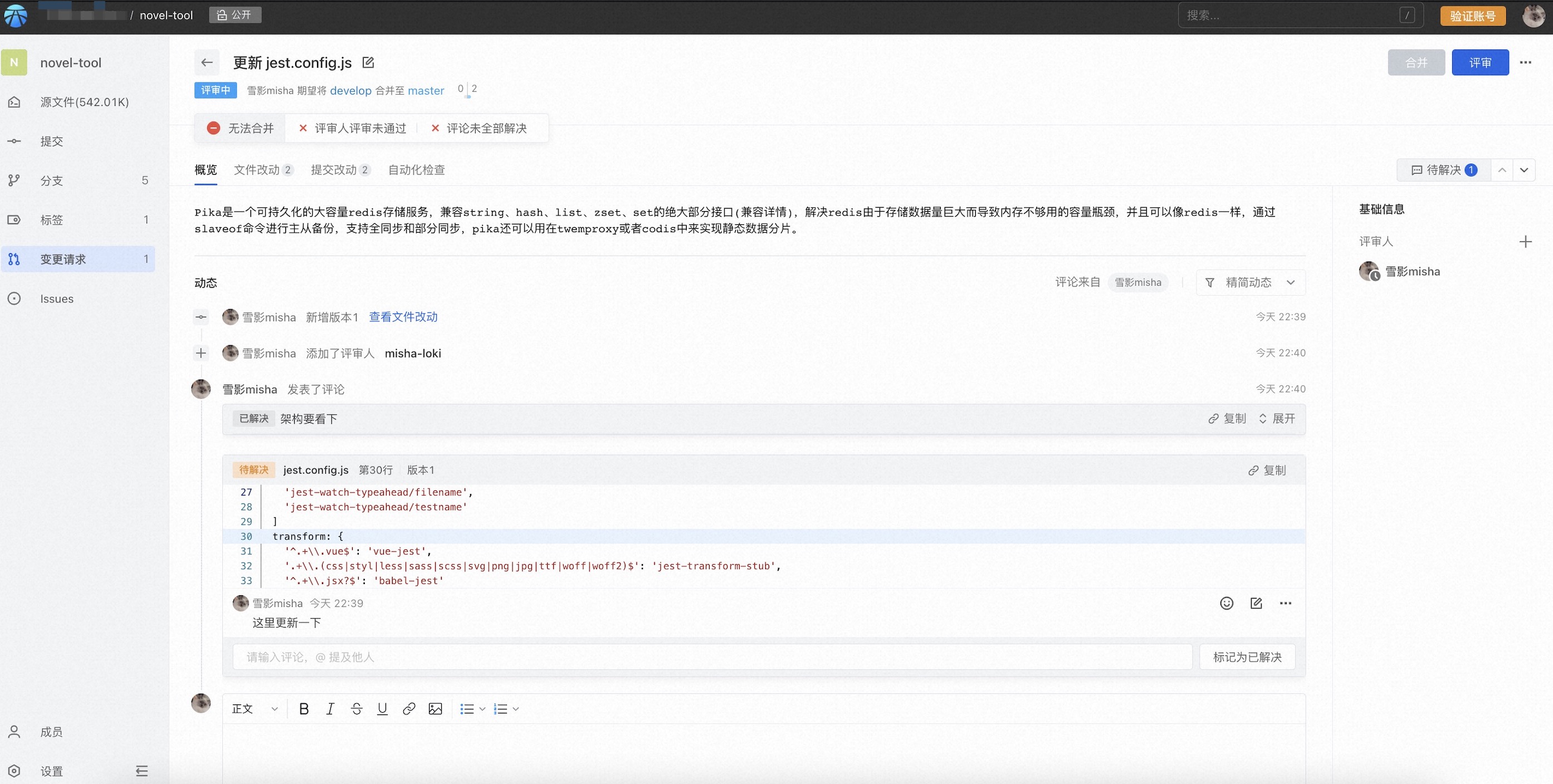Expand the resolved 架构要看下 comment with 展开
The height and width of the screenshot is (784, 1553).
point(1277,418)
